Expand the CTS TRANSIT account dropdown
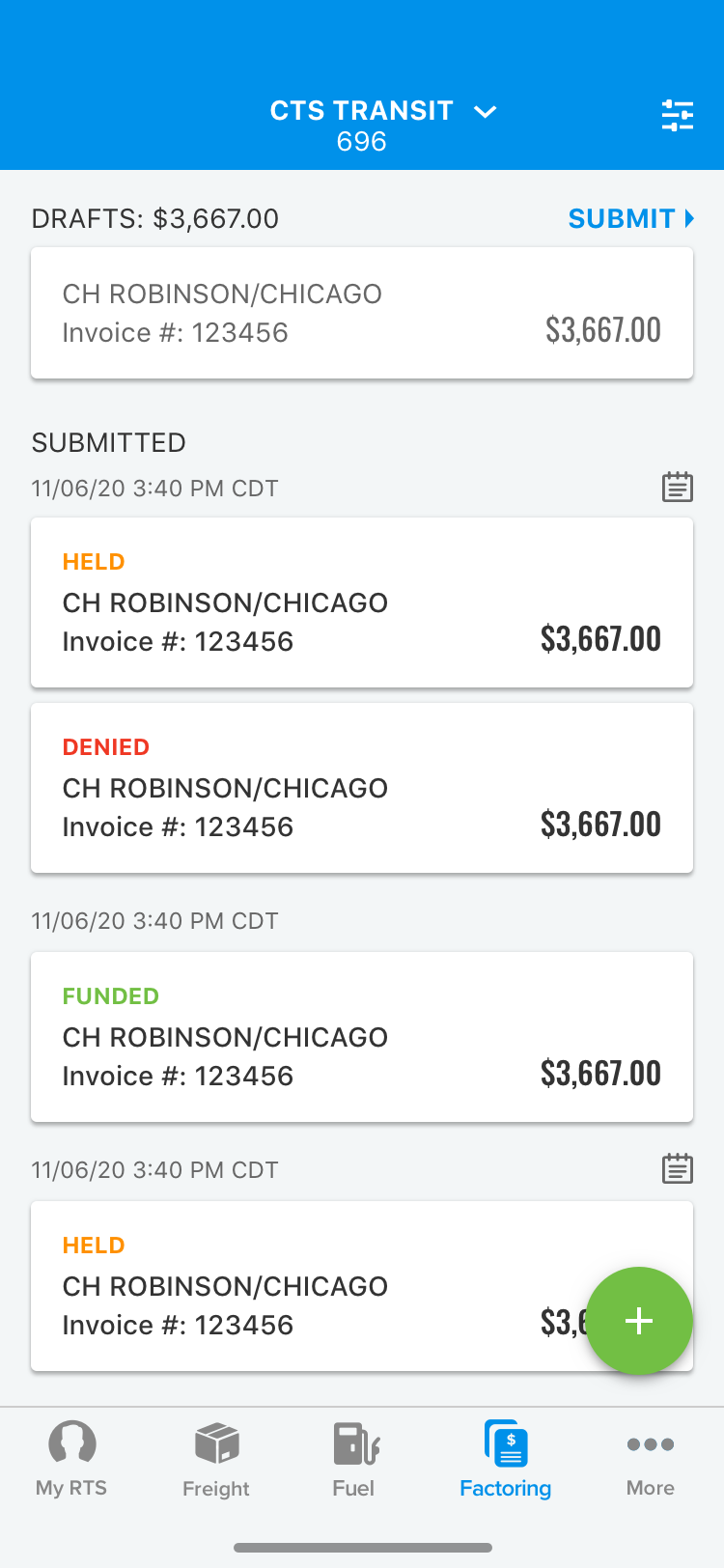 tap(486, 112)
